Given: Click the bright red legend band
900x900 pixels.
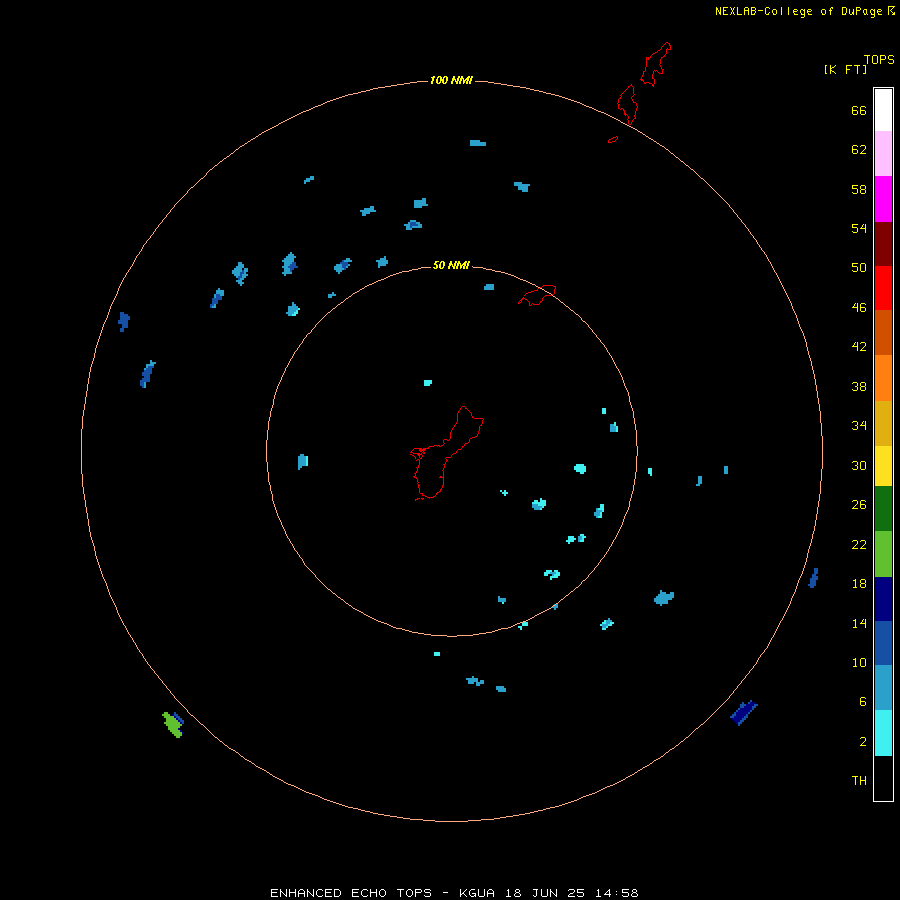Looking at the screenshot, I should [x=883, y=288].
